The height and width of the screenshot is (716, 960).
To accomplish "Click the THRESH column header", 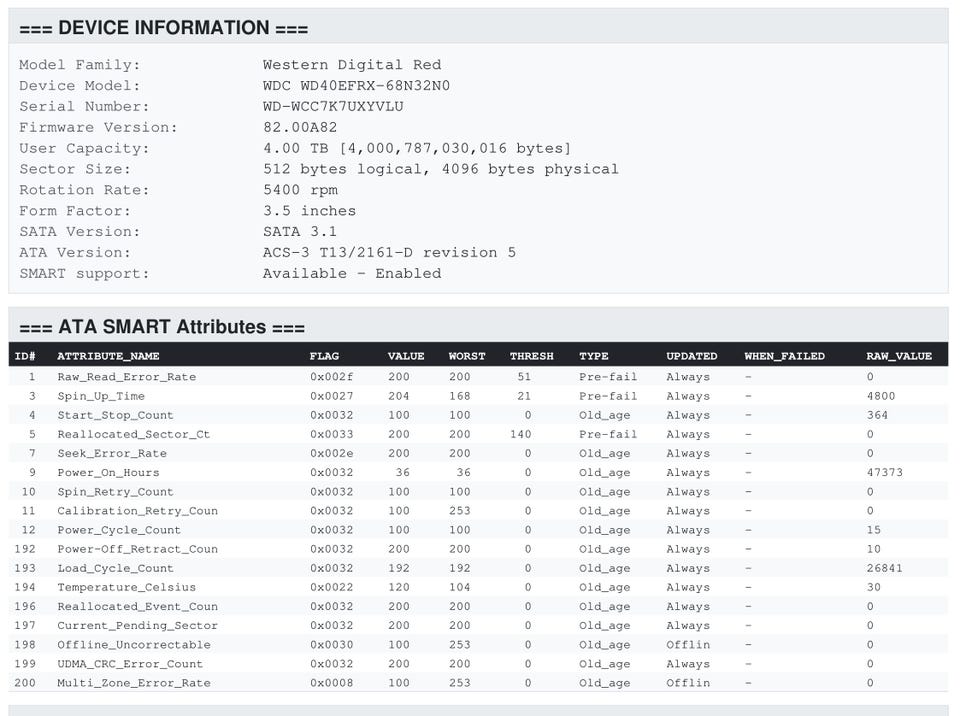I will (531, 356).
